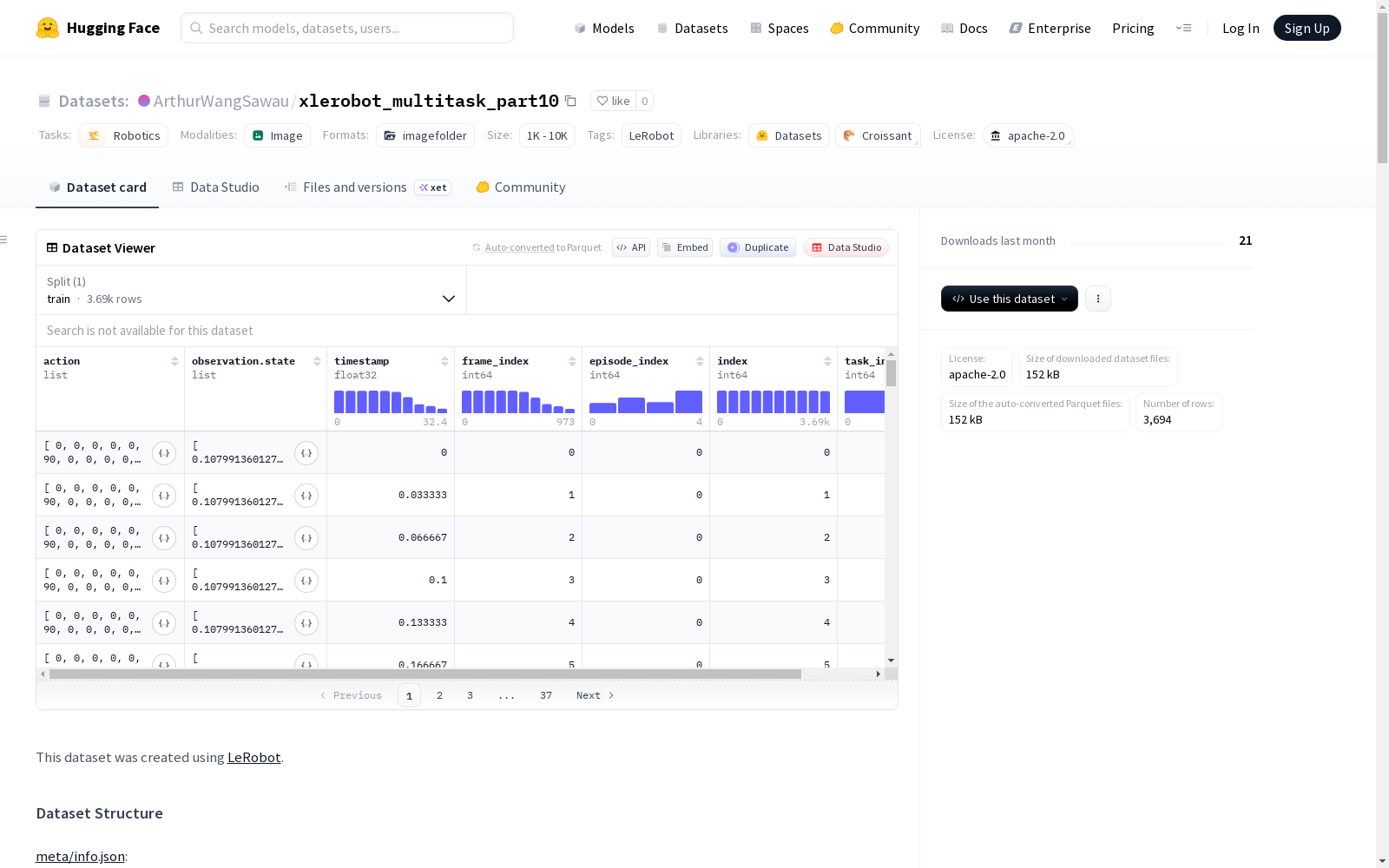Open the Use this dataset dropdown
This screenshot has height=868, width=1389.
click(x=1010, y=299)
